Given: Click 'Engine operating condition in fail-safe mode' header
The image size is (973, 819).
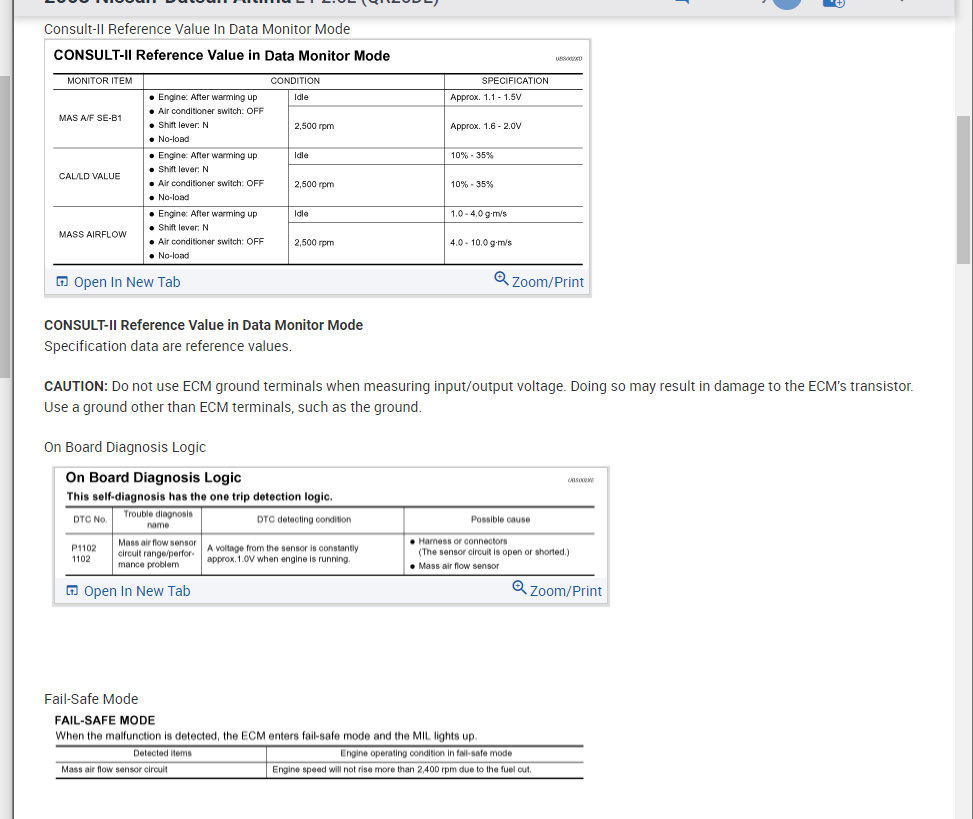Looking at the screenshot, I should (x=426, y=753).
